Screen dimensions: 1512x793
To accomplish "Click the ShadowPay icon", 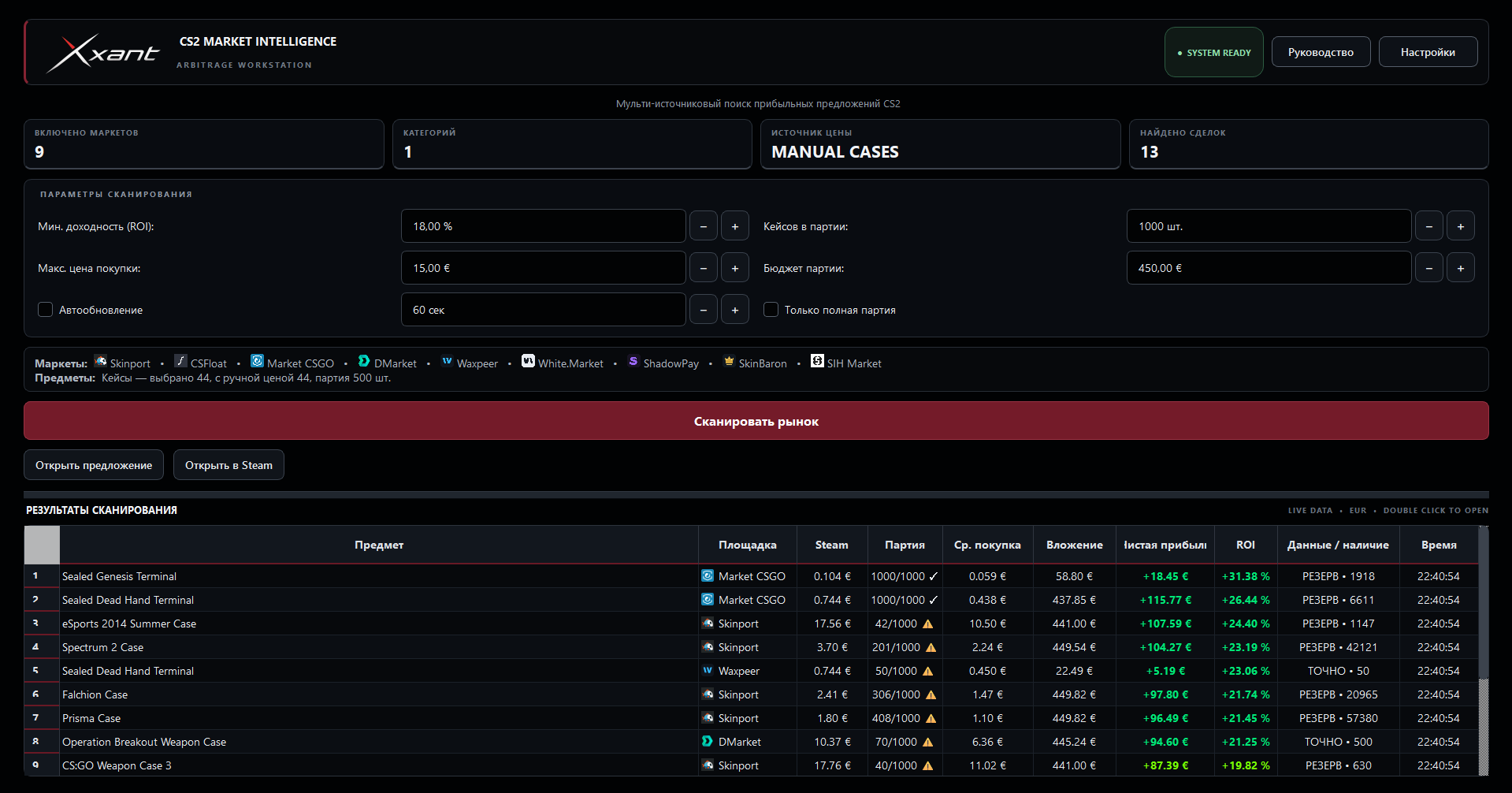I will pyautogui.click(x=633, y=361).
